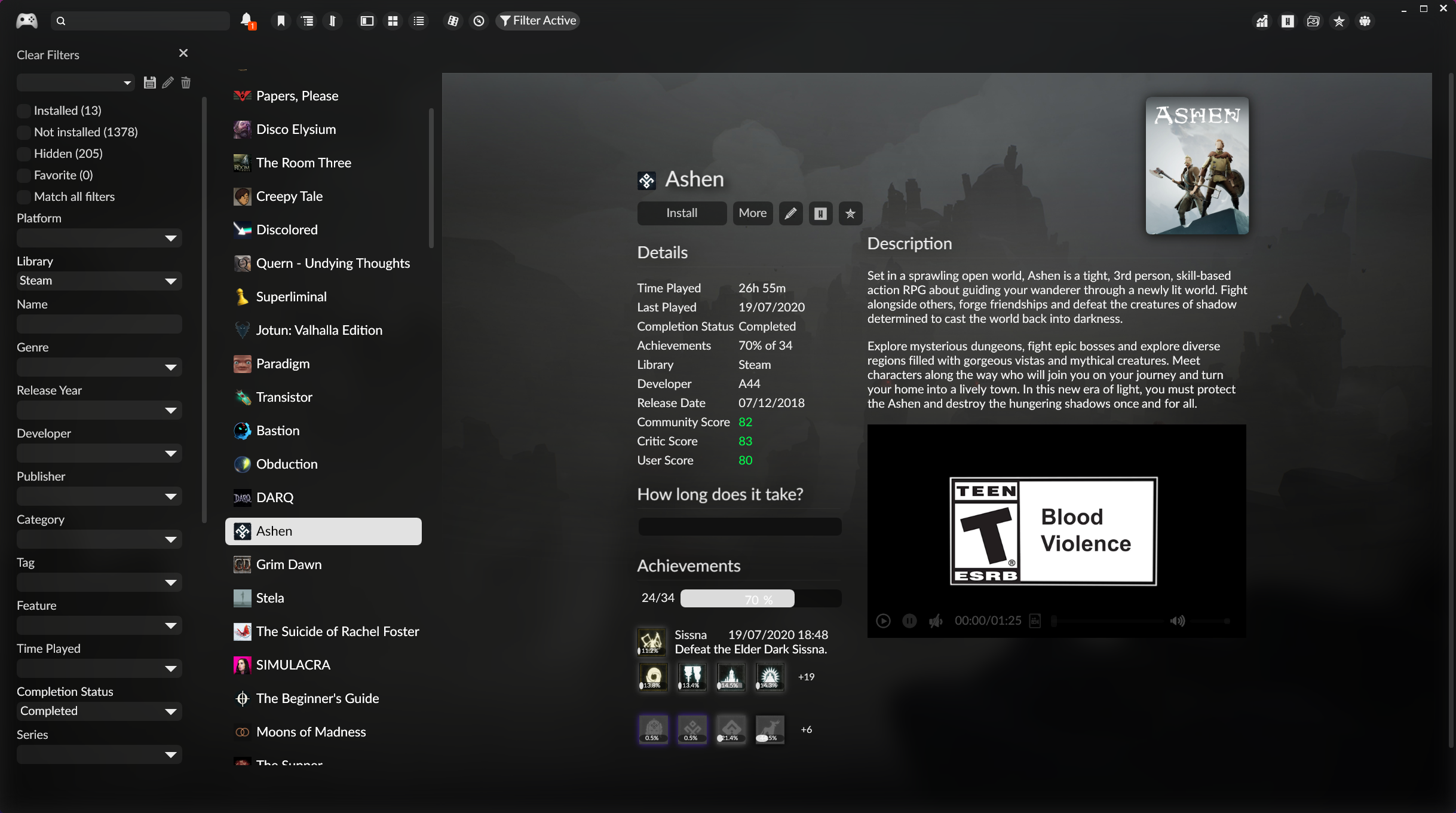Expand the Library filter dropdown showing Steam
Viewport: 1456px width, 813px height.
99,281
